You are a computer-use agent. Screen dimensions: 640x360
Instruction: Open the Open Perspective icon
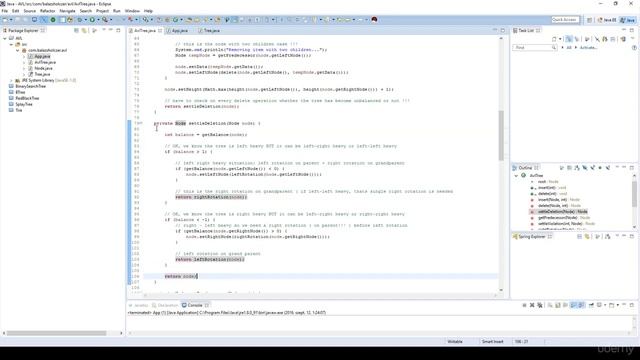click(589, 20)
